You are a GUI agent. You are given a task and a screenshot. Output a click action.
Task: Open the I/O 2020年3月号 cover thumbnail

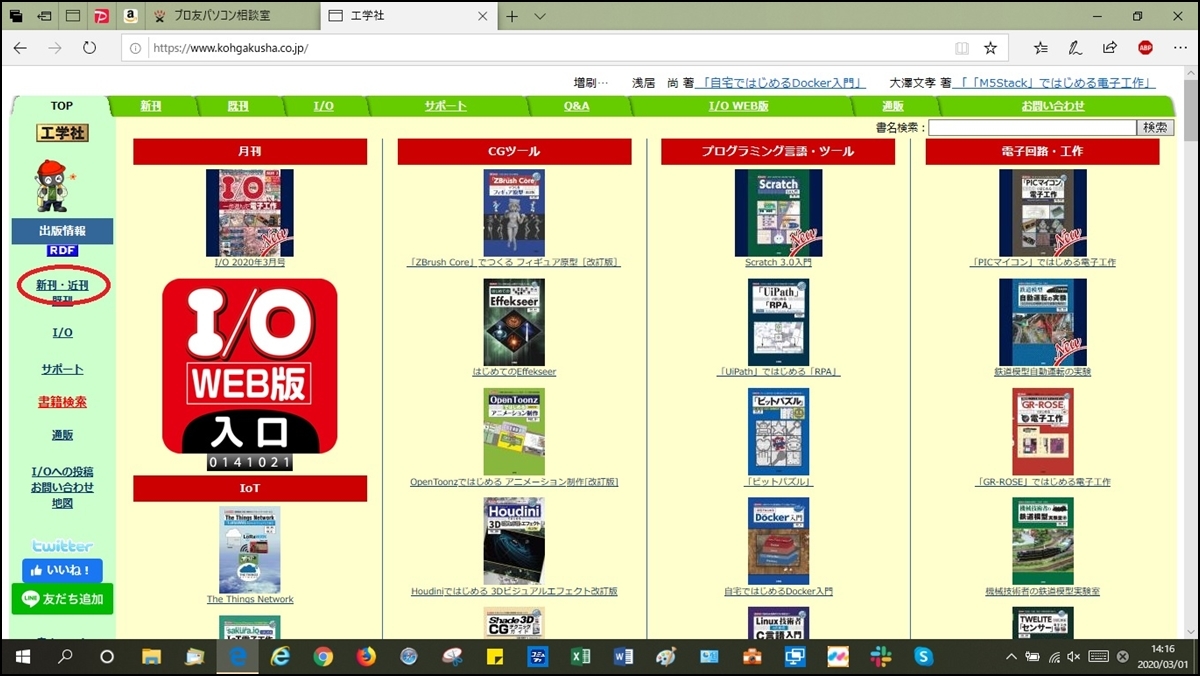tap(249, 212)
